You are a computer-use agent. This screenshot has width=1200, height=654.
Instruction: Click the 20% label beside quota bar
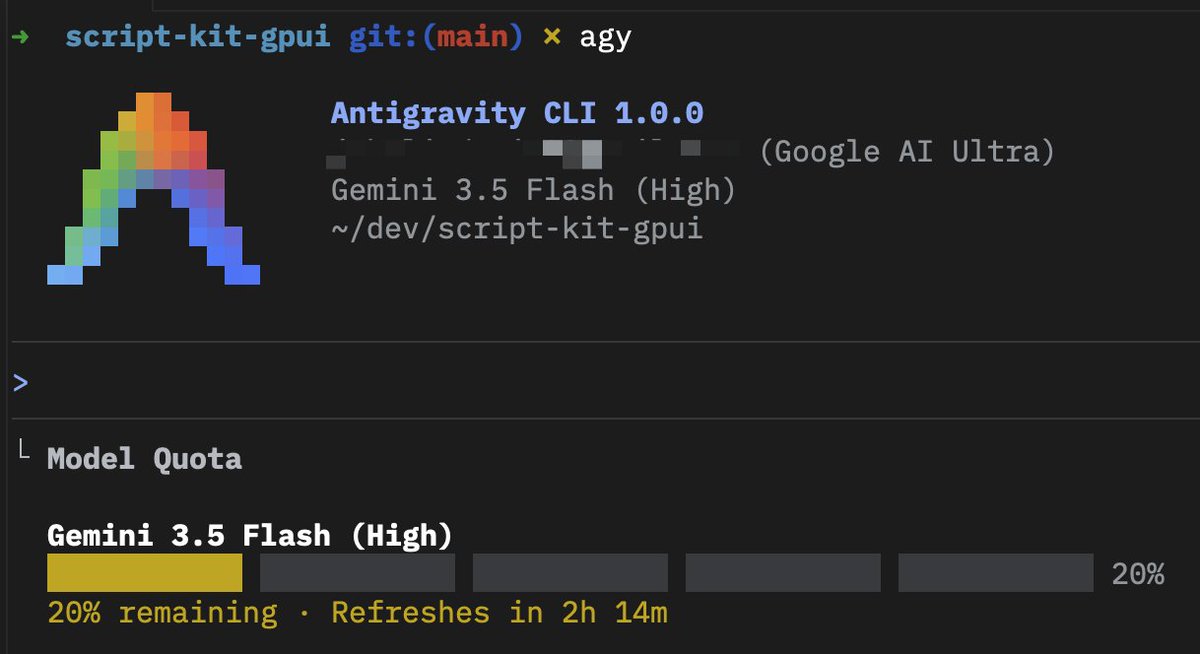pos(1138,574)
